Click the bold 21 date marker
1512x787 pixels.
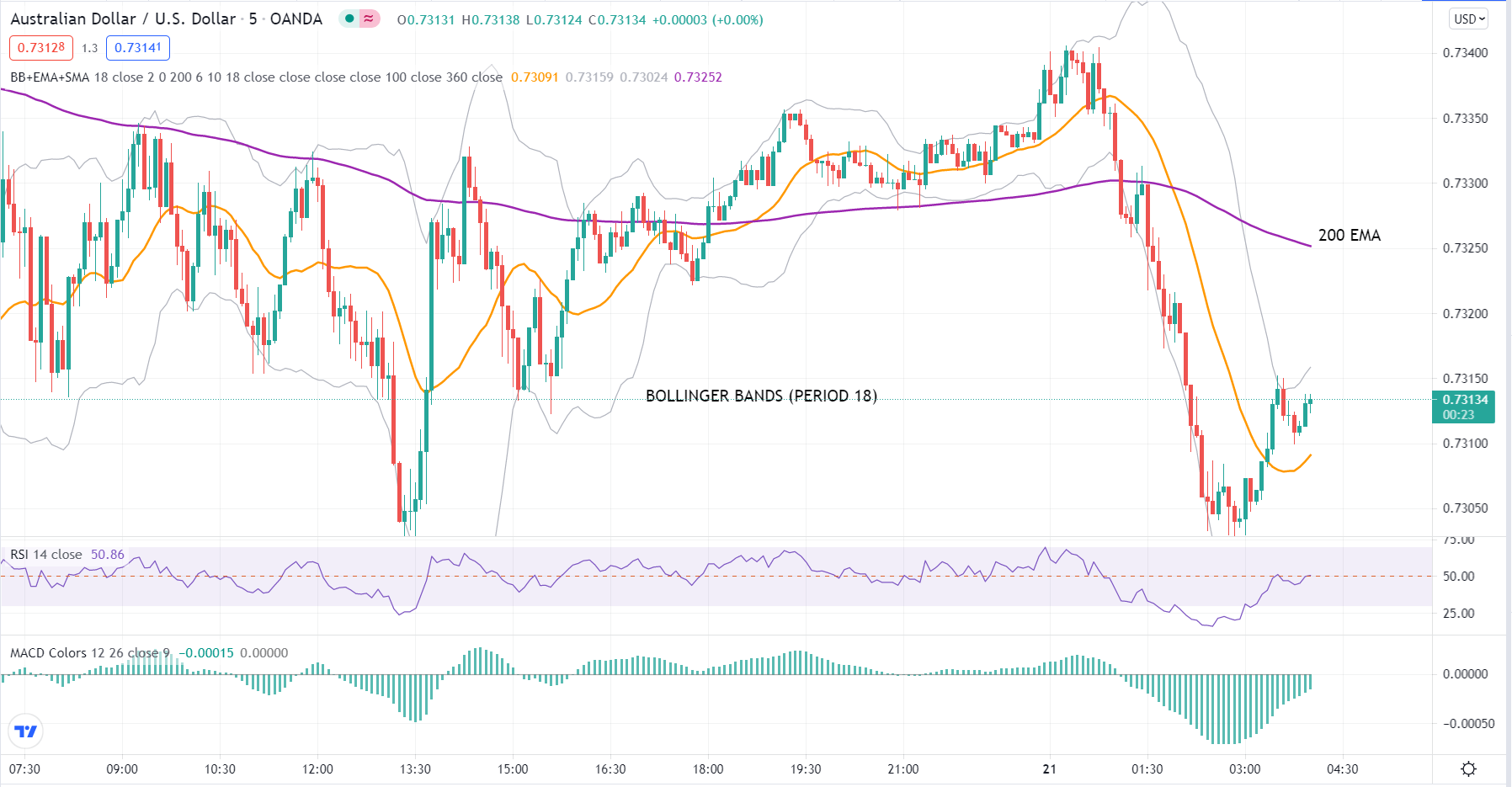(x=1049, y=769)
